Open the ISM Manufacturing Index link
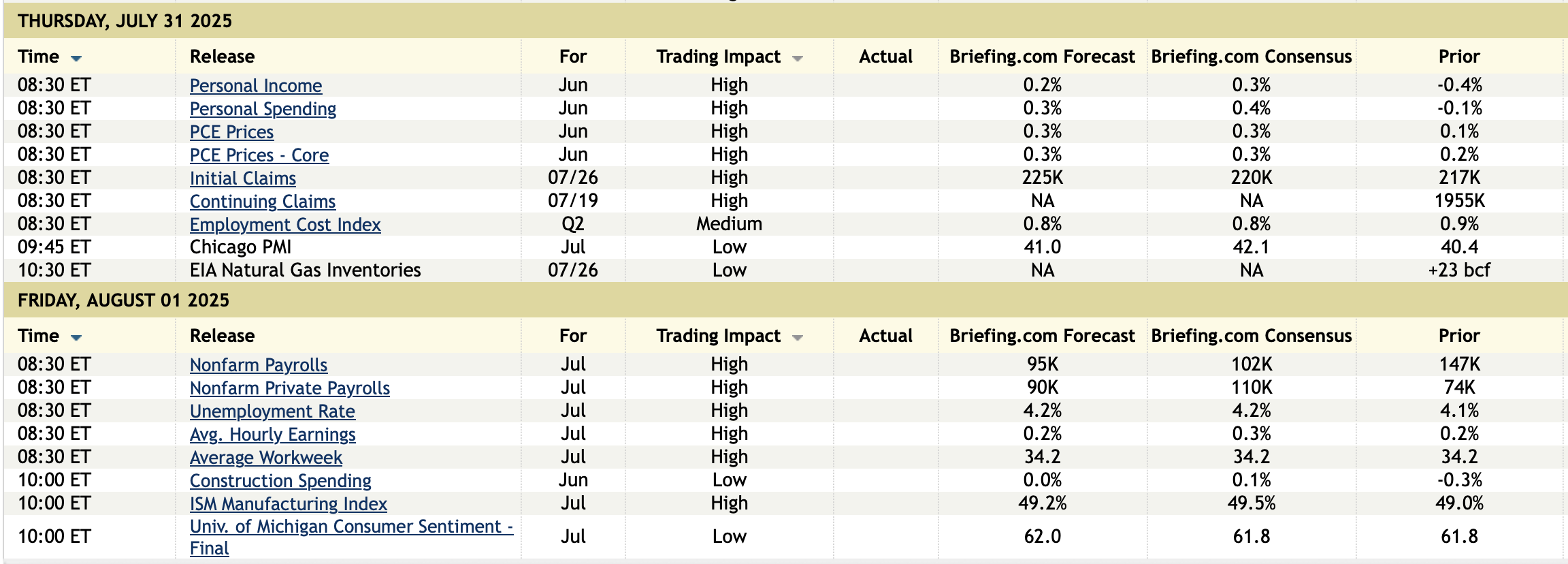The image size is (1568, 564). (x=288, y=504)
